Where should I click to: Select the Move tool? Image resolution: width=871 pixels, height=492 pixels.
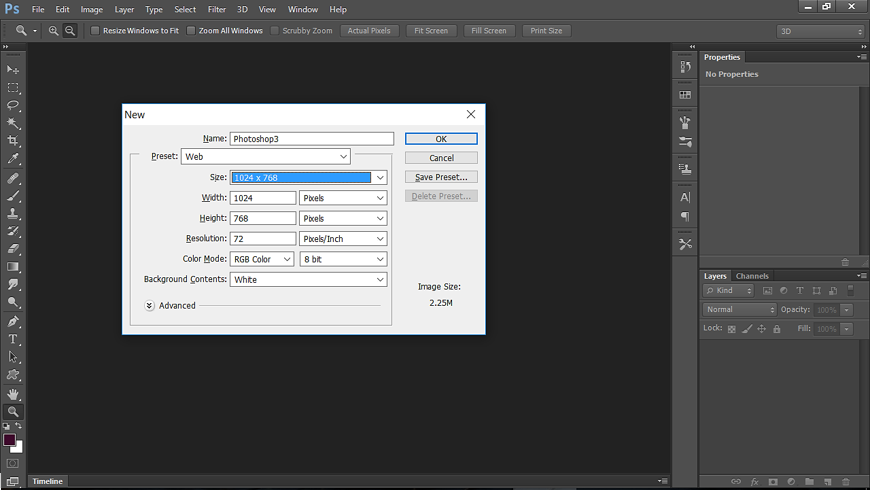click(13, 69)
